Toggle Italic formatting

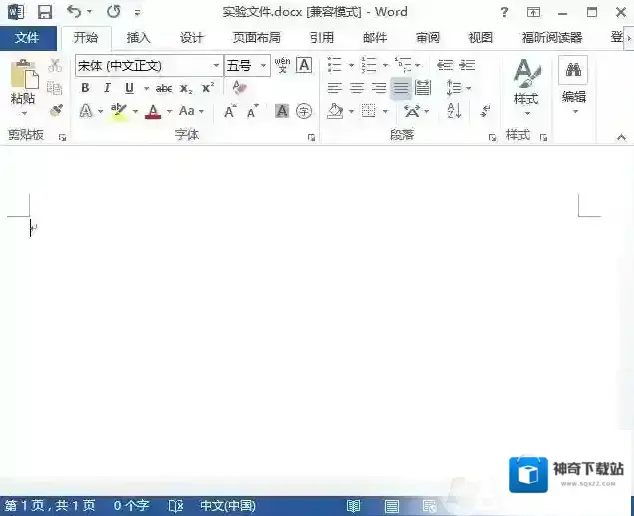point(107,88)
